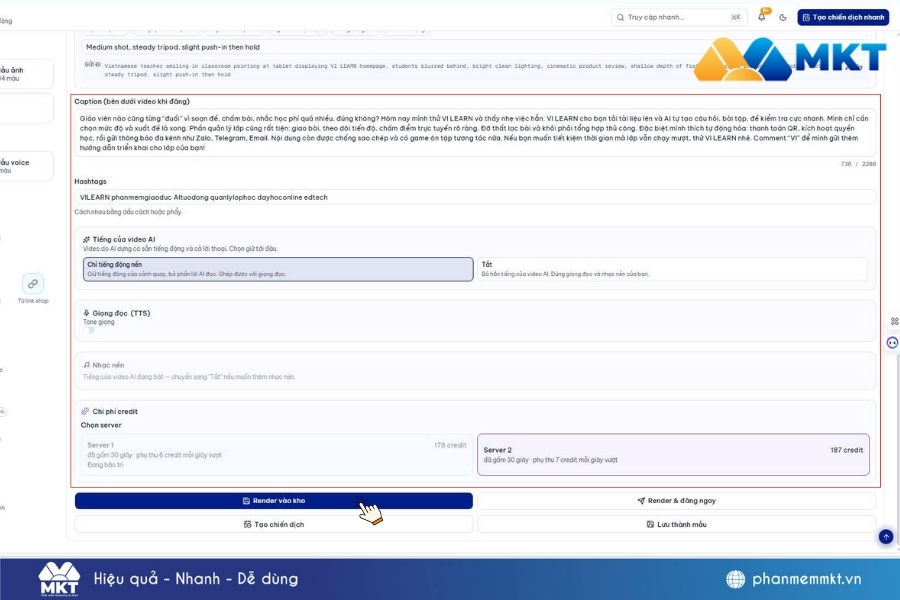Toggle the 'Tone giọng' TTS switch
The height and width of the screenshot is (600, 900).
pos(89,330)
